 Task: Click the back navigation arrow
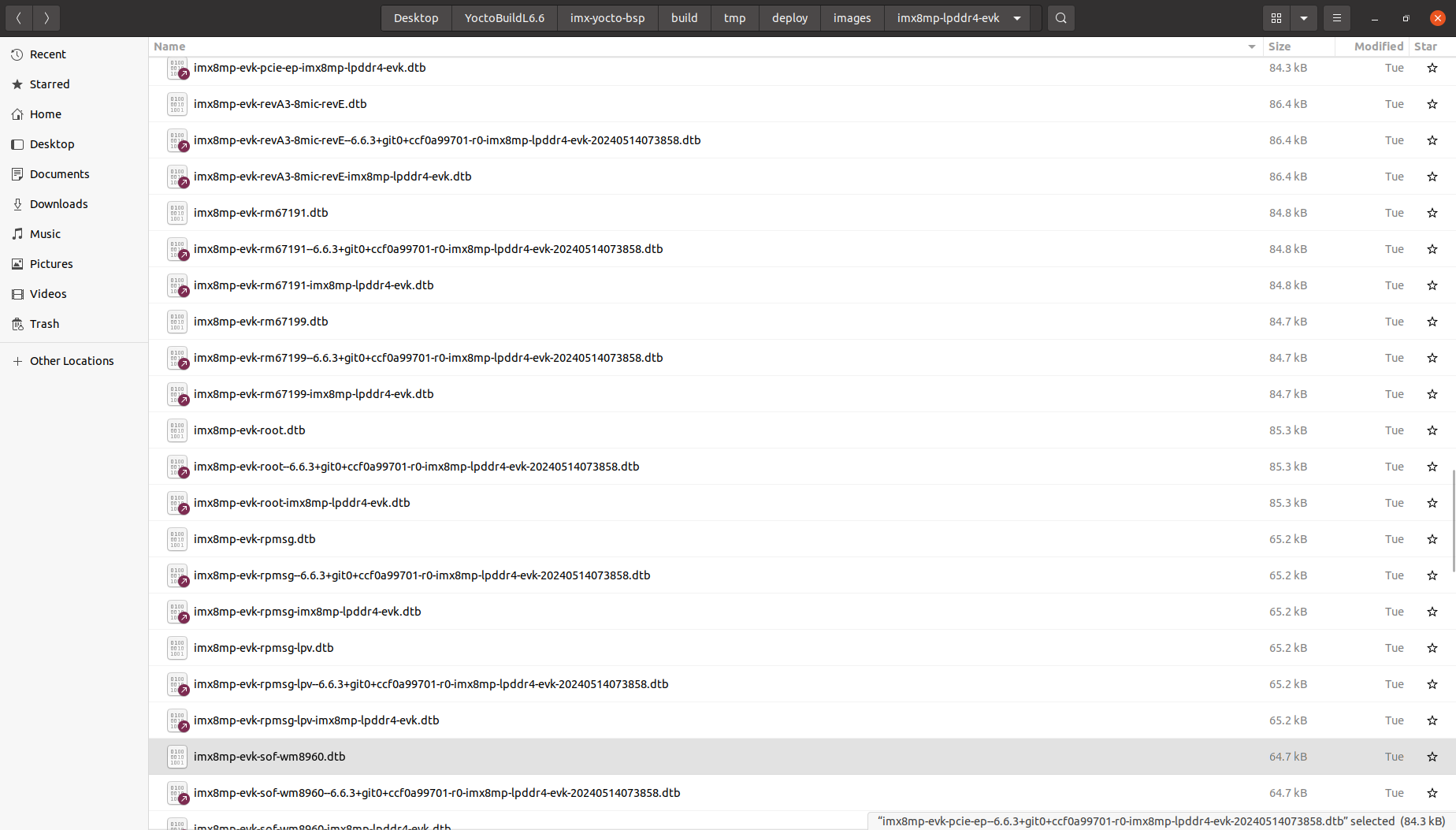pyautogui.click(x=18, y=17)
